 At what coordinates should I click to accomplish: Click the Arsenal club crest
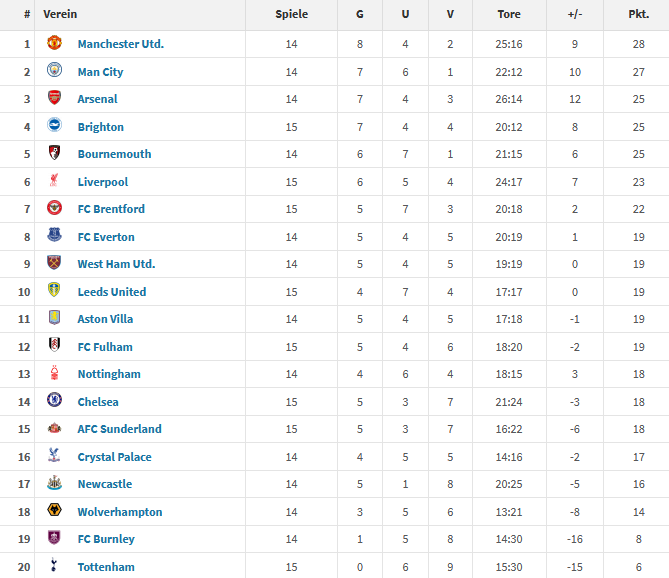[55, 99]
